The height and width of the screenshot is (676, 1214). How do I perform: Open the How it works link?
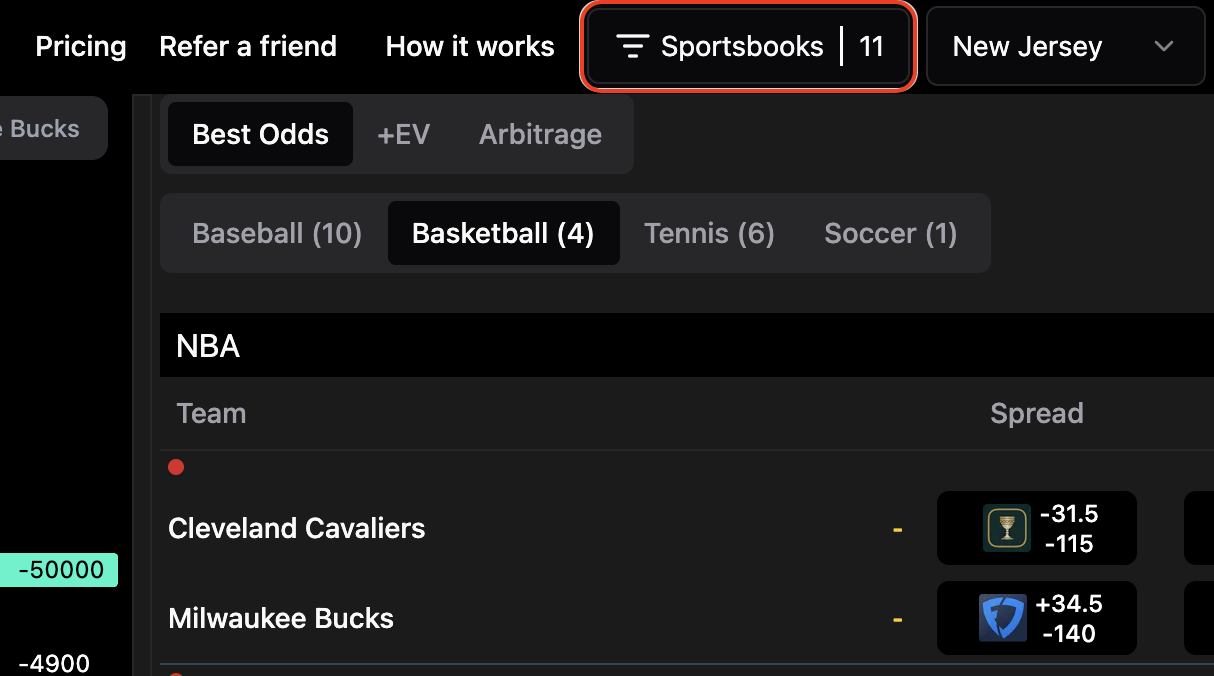470,47
